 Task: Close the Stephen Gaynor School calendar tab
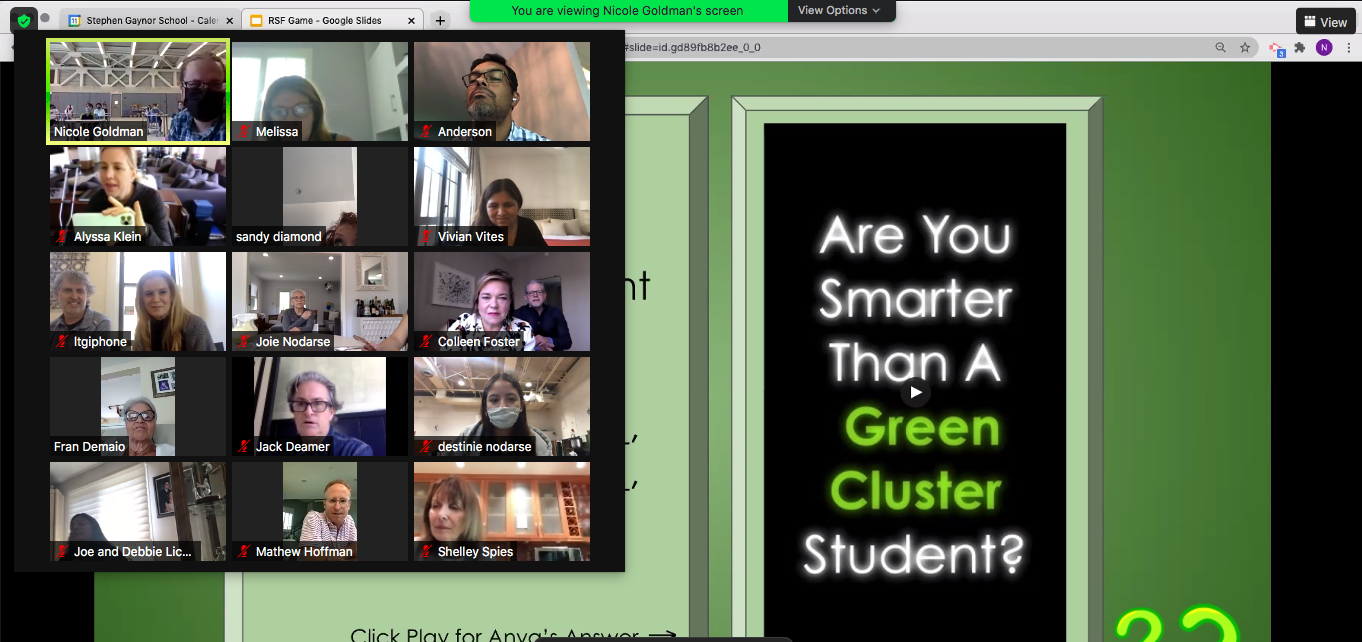[x=229, y=21]
